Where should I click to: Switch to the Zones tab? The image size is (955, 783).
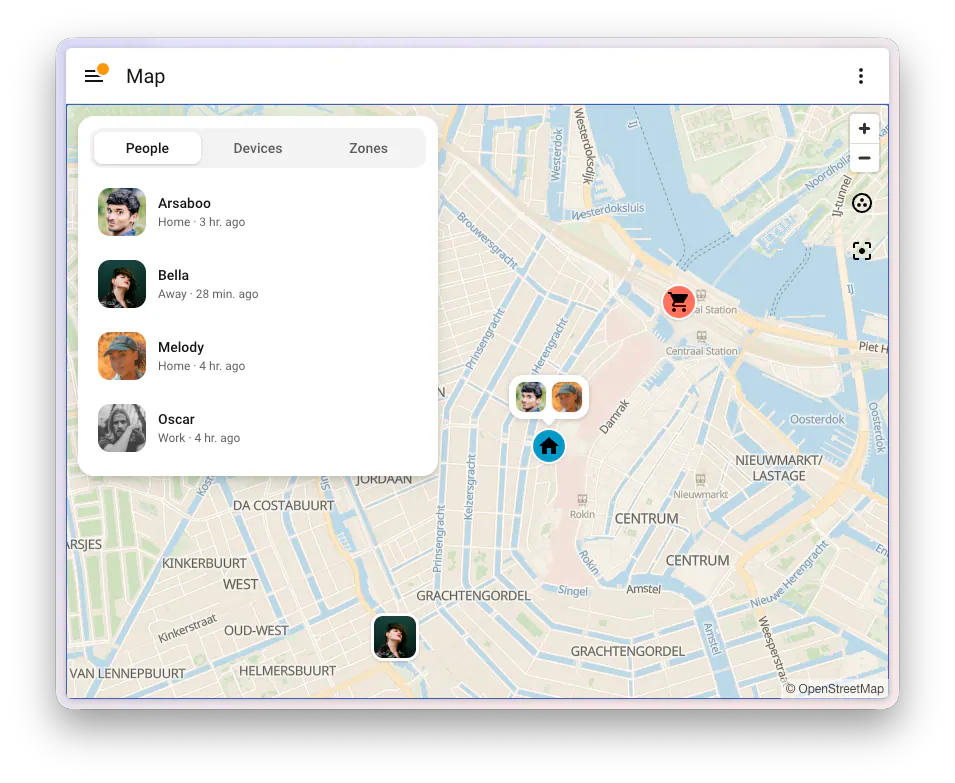(x=368, y=149)
